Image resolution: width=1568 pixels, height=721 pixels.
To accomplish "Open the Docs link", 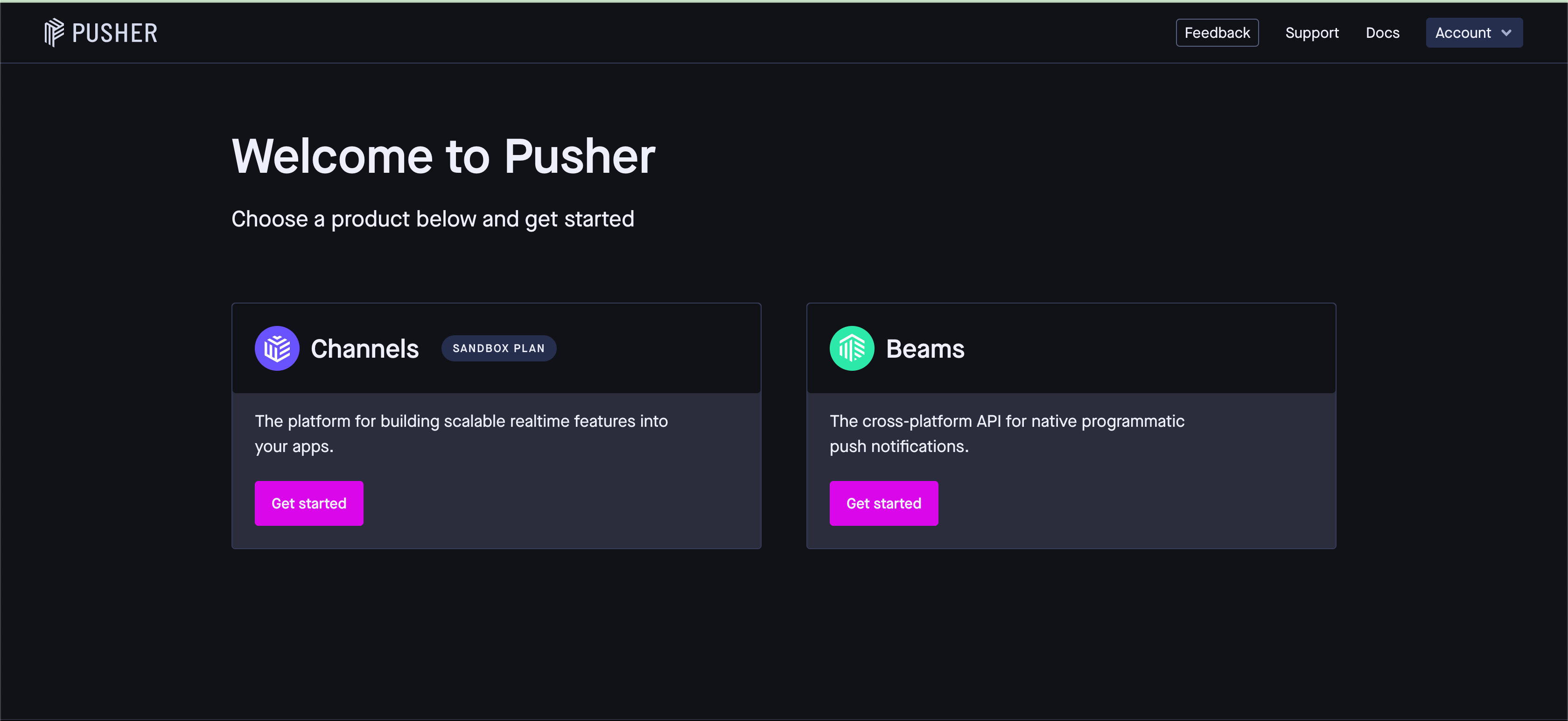I will click(x=1382, y=33).
